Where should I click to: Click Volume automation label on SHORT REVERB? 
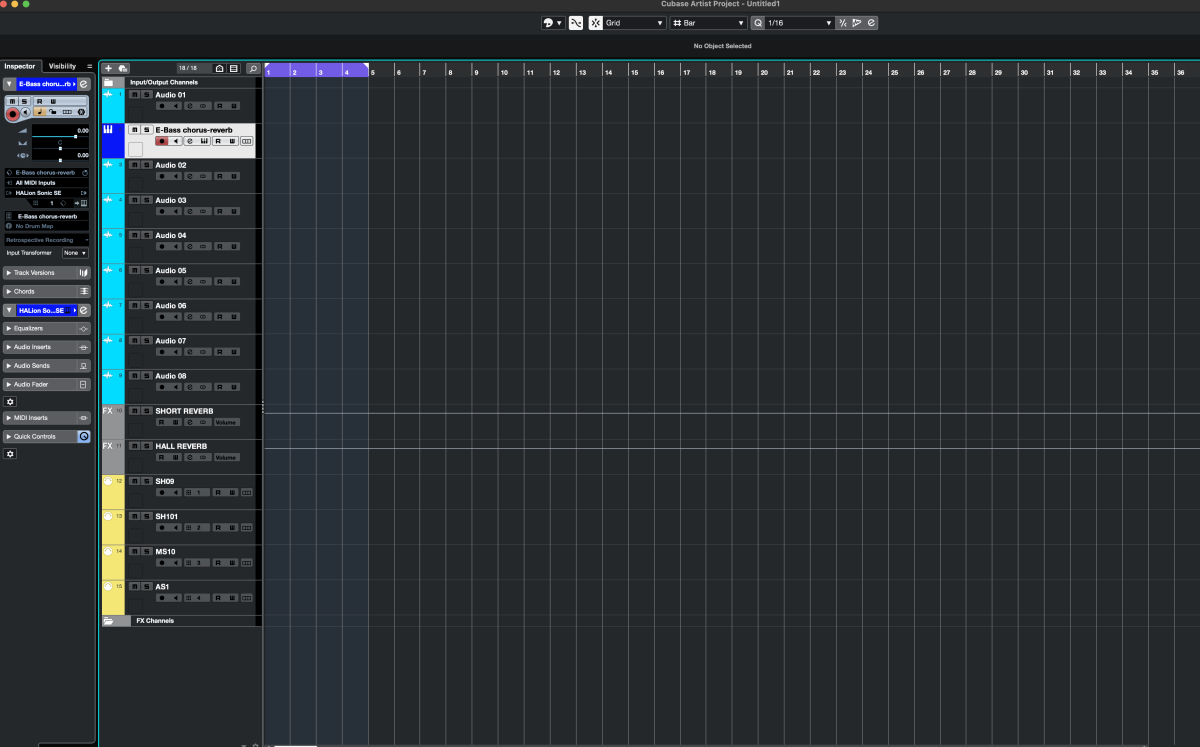226,422
